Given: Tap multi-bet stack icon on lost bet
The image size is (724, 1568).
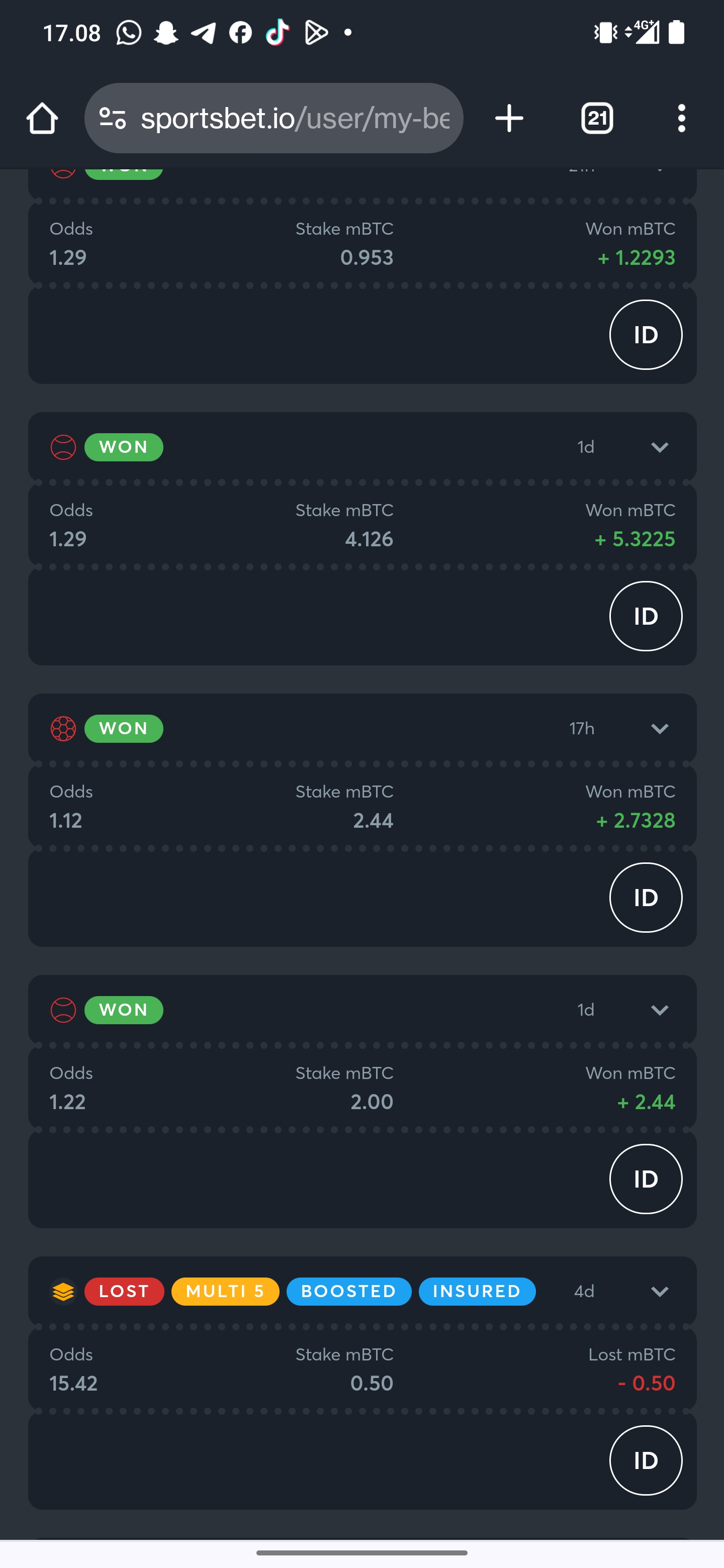Looking at the screenshot, I should (63, 1291).
